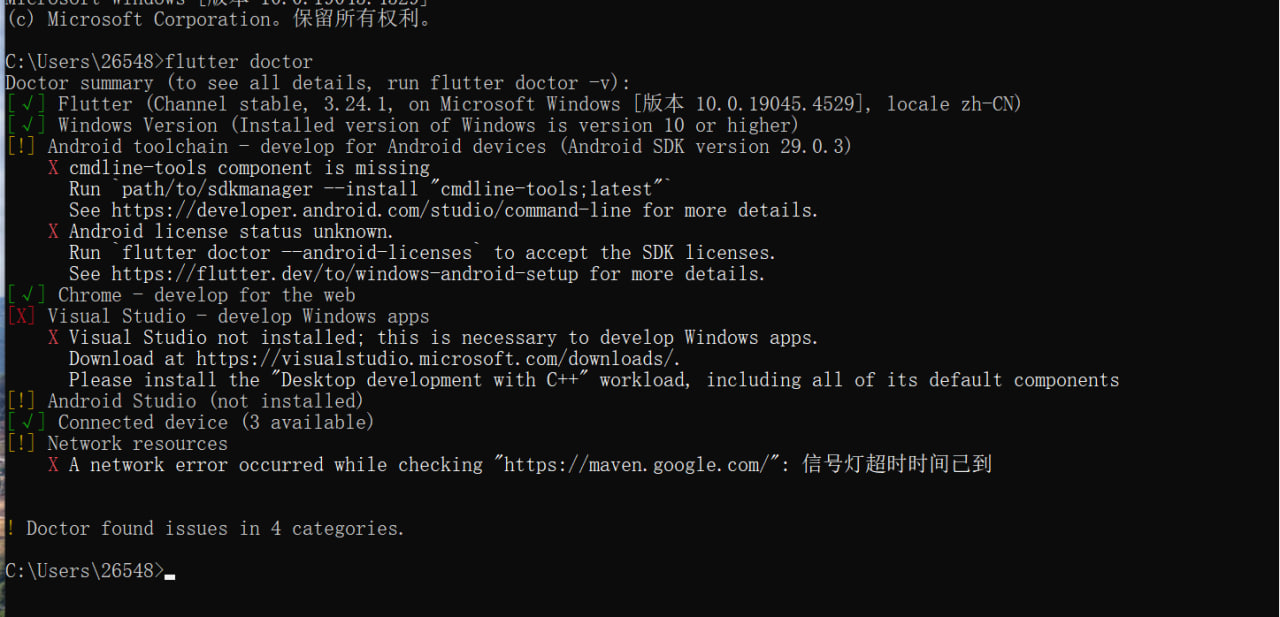Click the typed flutter doctor command text
This screenshot has height=617, width=1280.
point(239,62)
